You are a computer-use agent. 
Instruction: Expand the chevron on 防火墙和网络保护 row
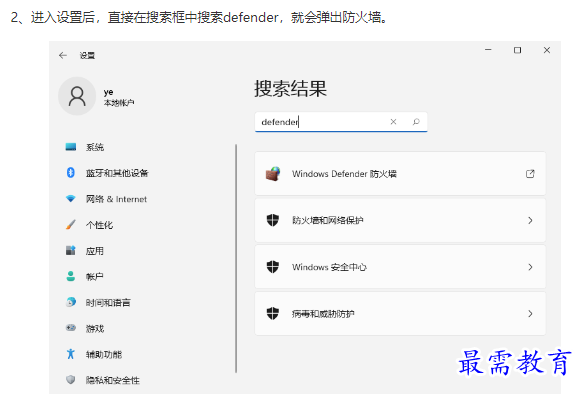pos(530,220)
